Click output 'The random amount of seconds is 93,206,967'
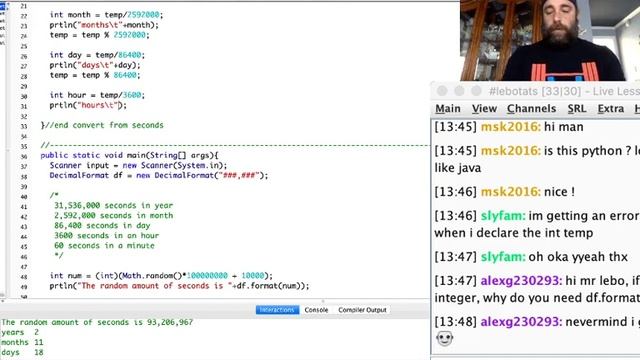640x360 pixels. [x=97, y=322]
